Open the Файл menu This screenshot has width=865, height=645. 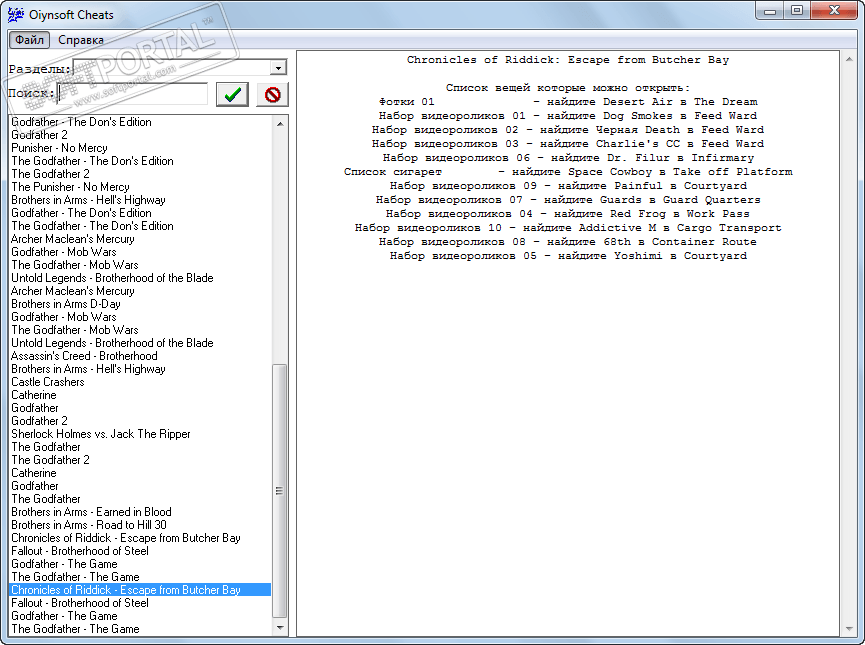click(29, 40)
